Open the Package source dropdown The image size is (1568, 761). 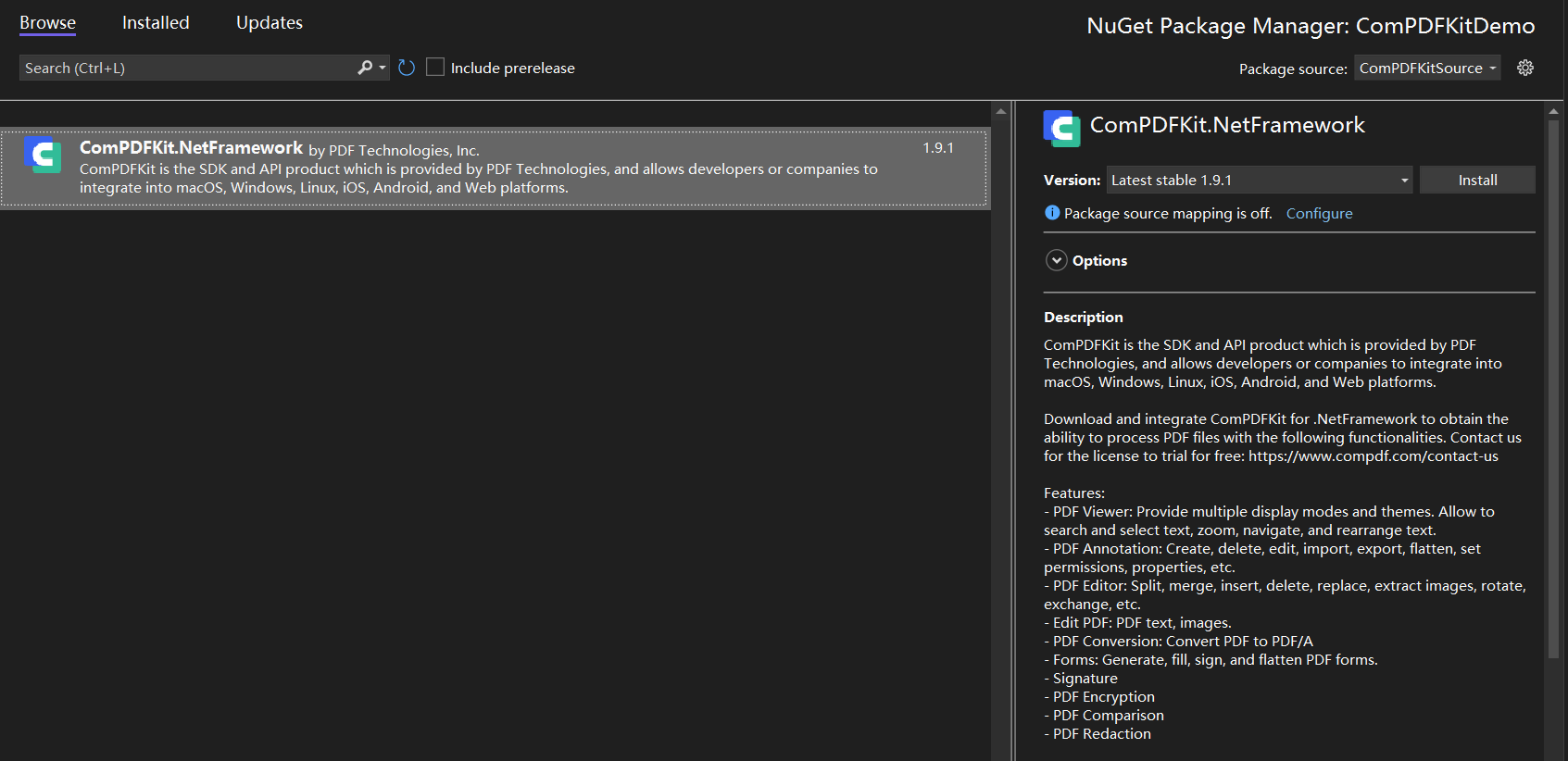pos(1427,68)
